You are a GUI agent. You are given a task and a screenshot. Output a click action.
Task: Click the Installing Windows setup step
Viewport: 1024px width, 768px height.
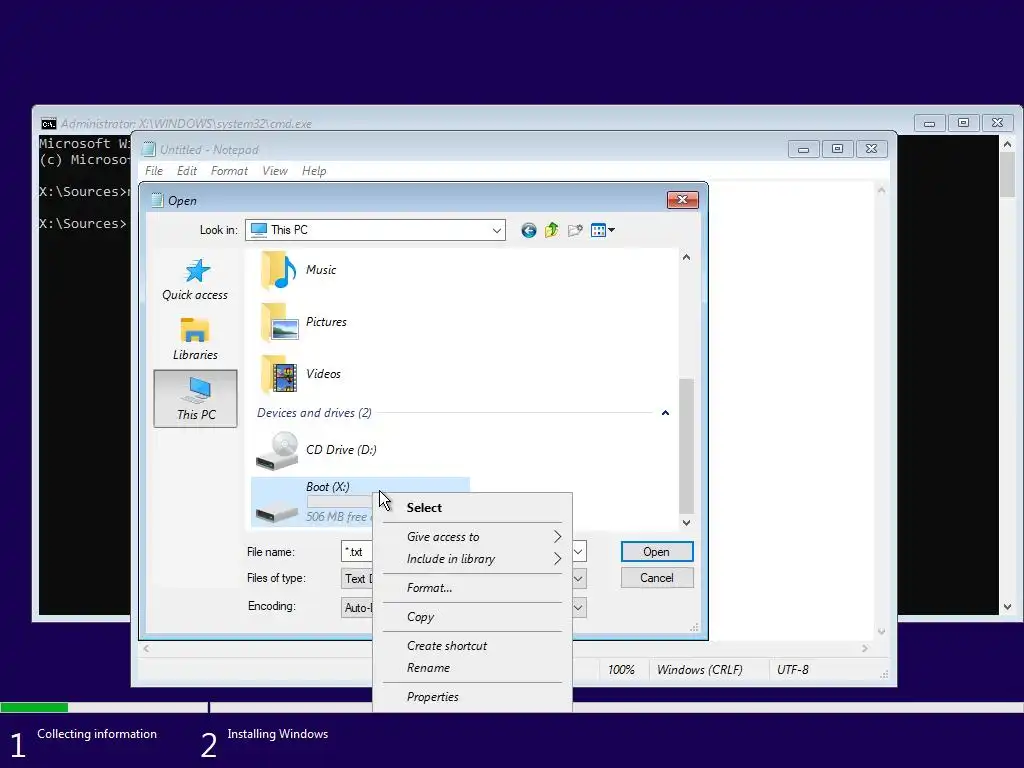[278, 734]
